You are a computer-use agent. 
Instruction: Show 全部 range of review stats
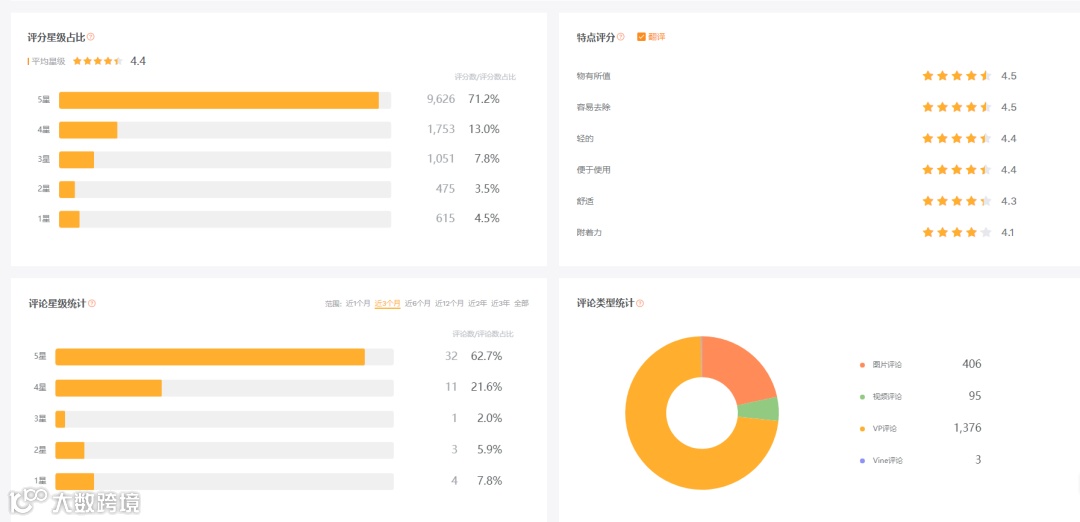pyautogui.click(x=521, y=303)
